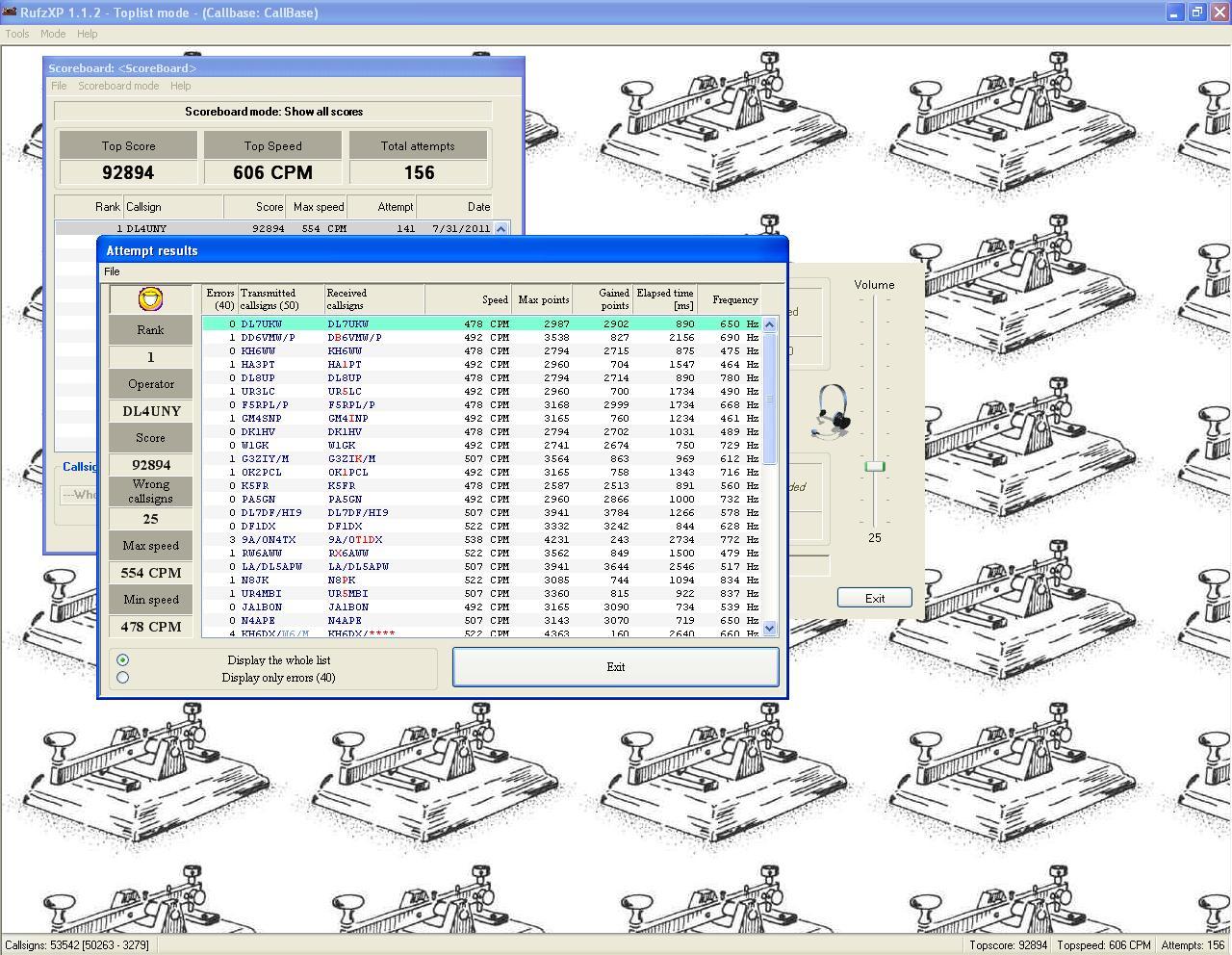Click Top Speed value 606 CPM
Viewport: 1232px width, 955px height.
(272, 172)
